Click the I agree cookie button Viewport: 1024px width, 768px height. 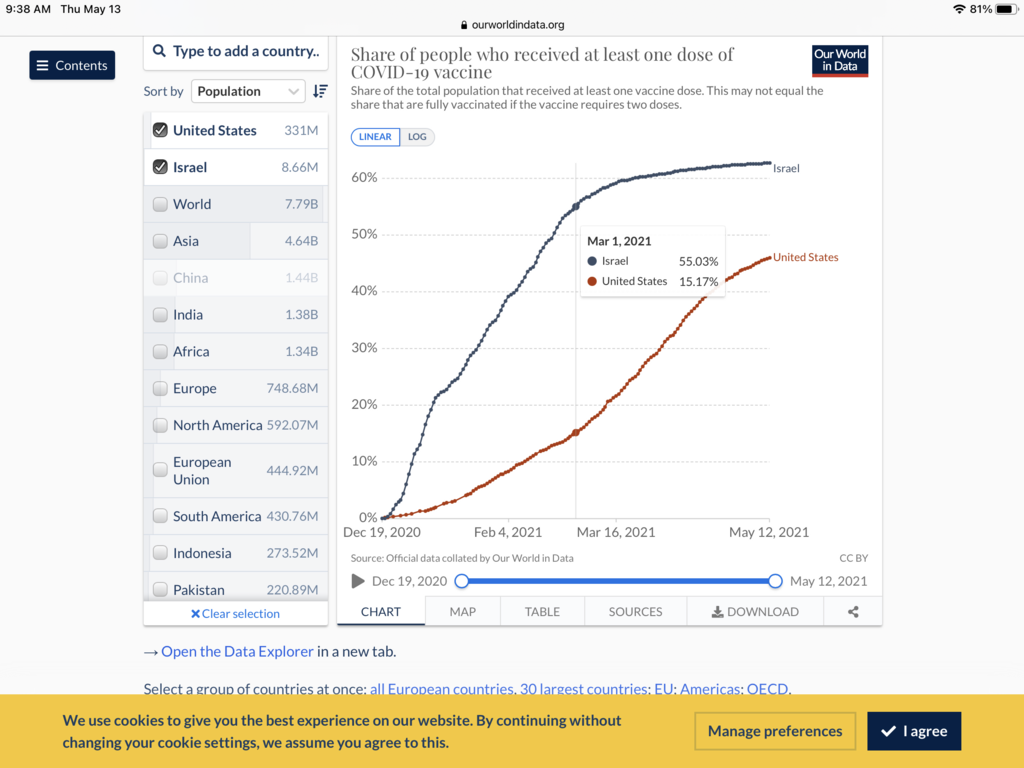913,731
